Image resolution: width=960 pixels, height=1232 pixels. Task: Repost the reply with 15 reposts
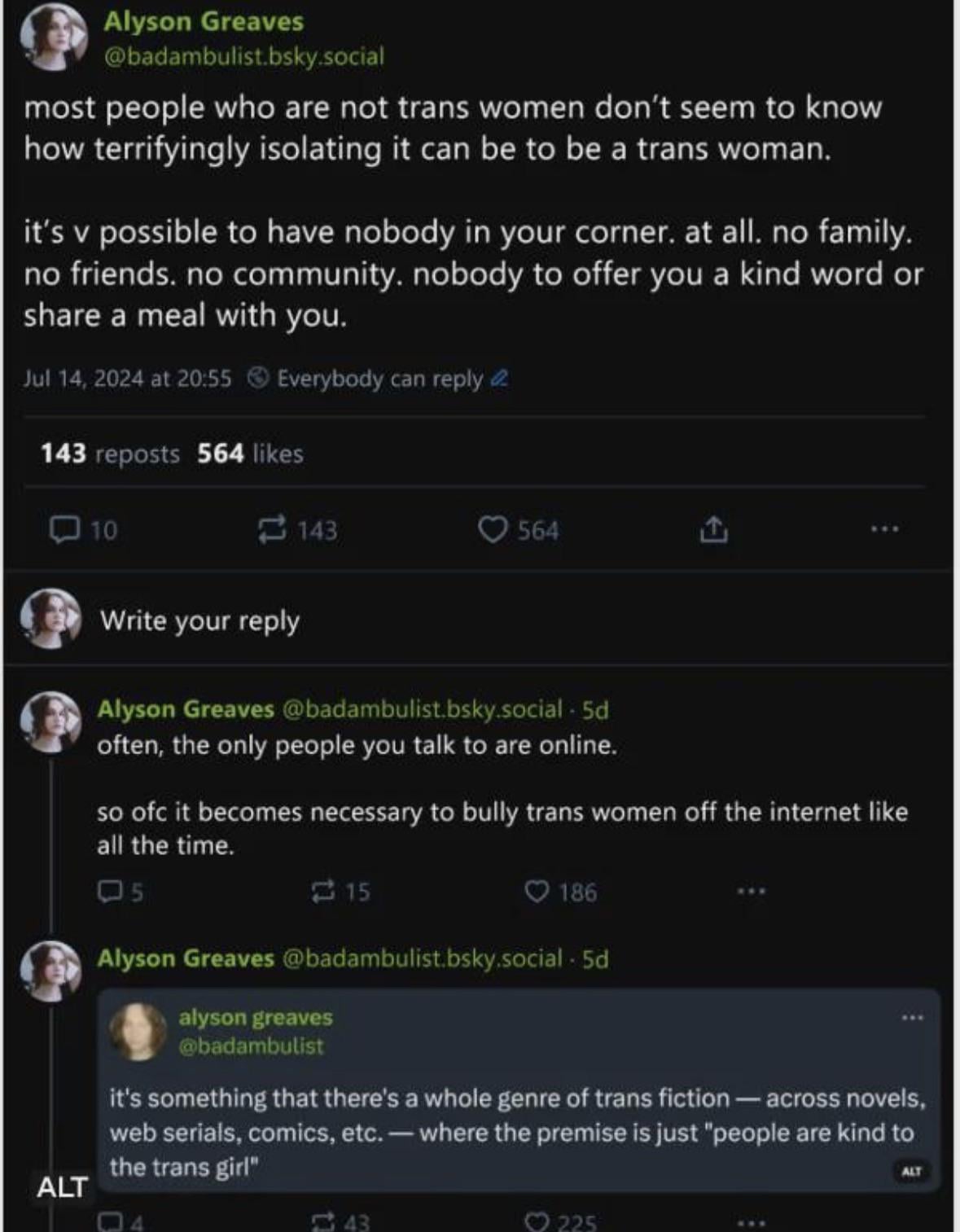point(323,892)
